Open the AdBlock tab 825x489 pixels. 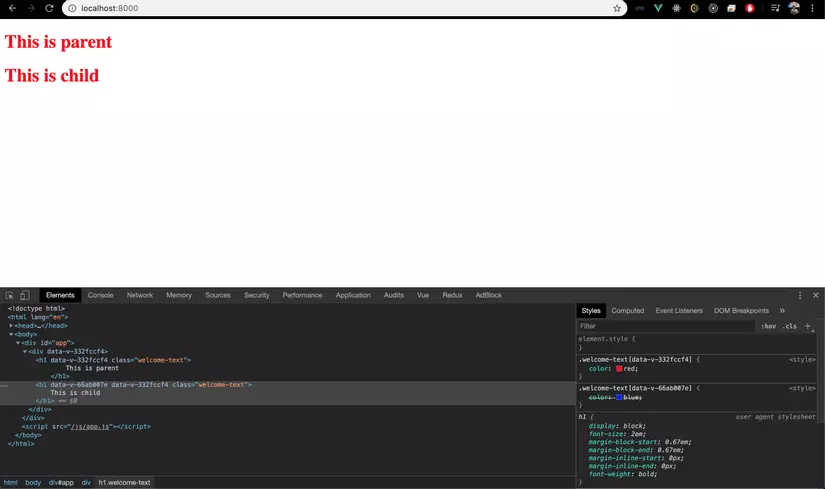point(489,295)
